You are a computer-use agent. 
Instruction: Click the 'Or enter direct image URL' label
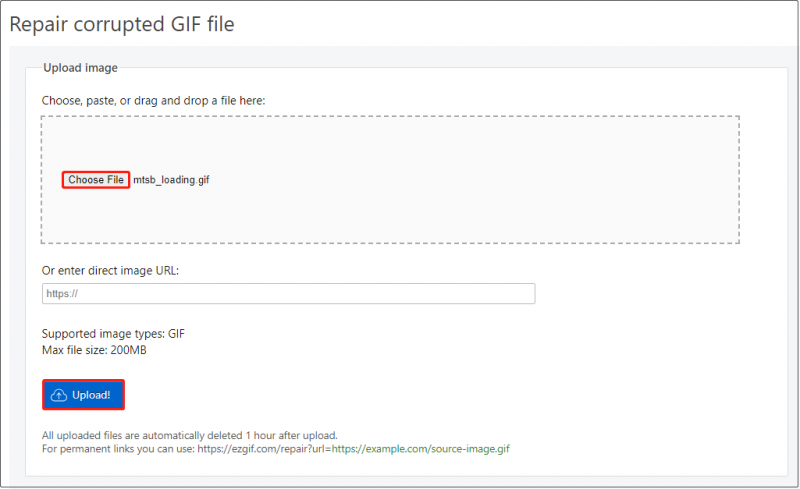tap(110, 271)
